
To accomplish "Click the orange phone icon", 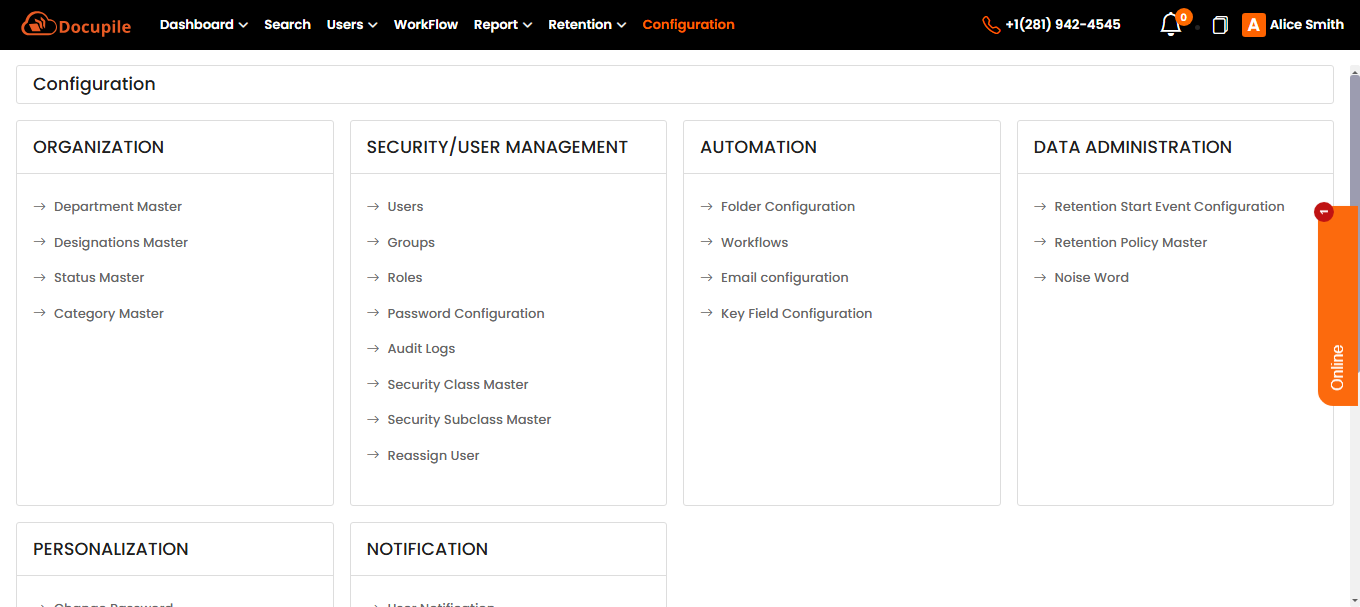I will (991, 25).
